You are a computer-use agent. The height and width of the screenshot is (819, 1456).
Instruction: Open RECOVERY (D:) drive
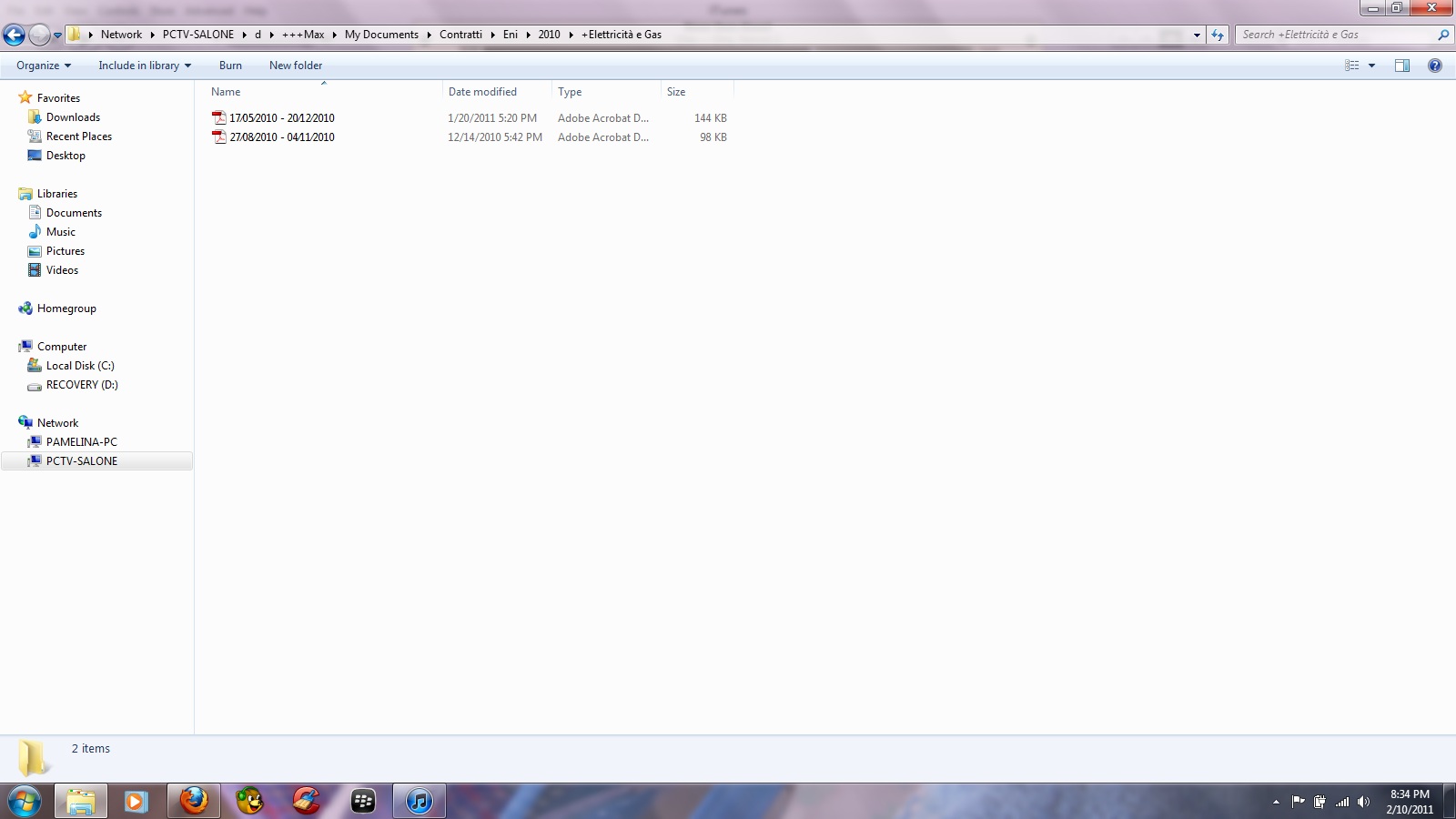click(x=82, y=385)
